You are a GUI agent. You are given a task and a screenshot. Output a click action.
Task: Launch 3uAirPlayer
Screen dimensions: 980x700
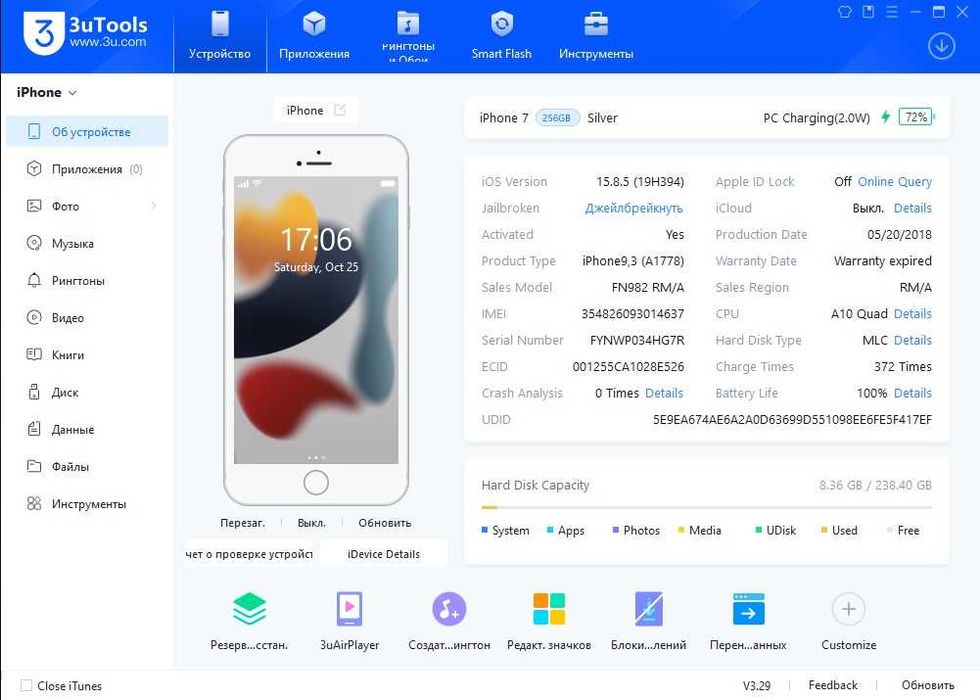pyautogui.click(x=349, y=609)
